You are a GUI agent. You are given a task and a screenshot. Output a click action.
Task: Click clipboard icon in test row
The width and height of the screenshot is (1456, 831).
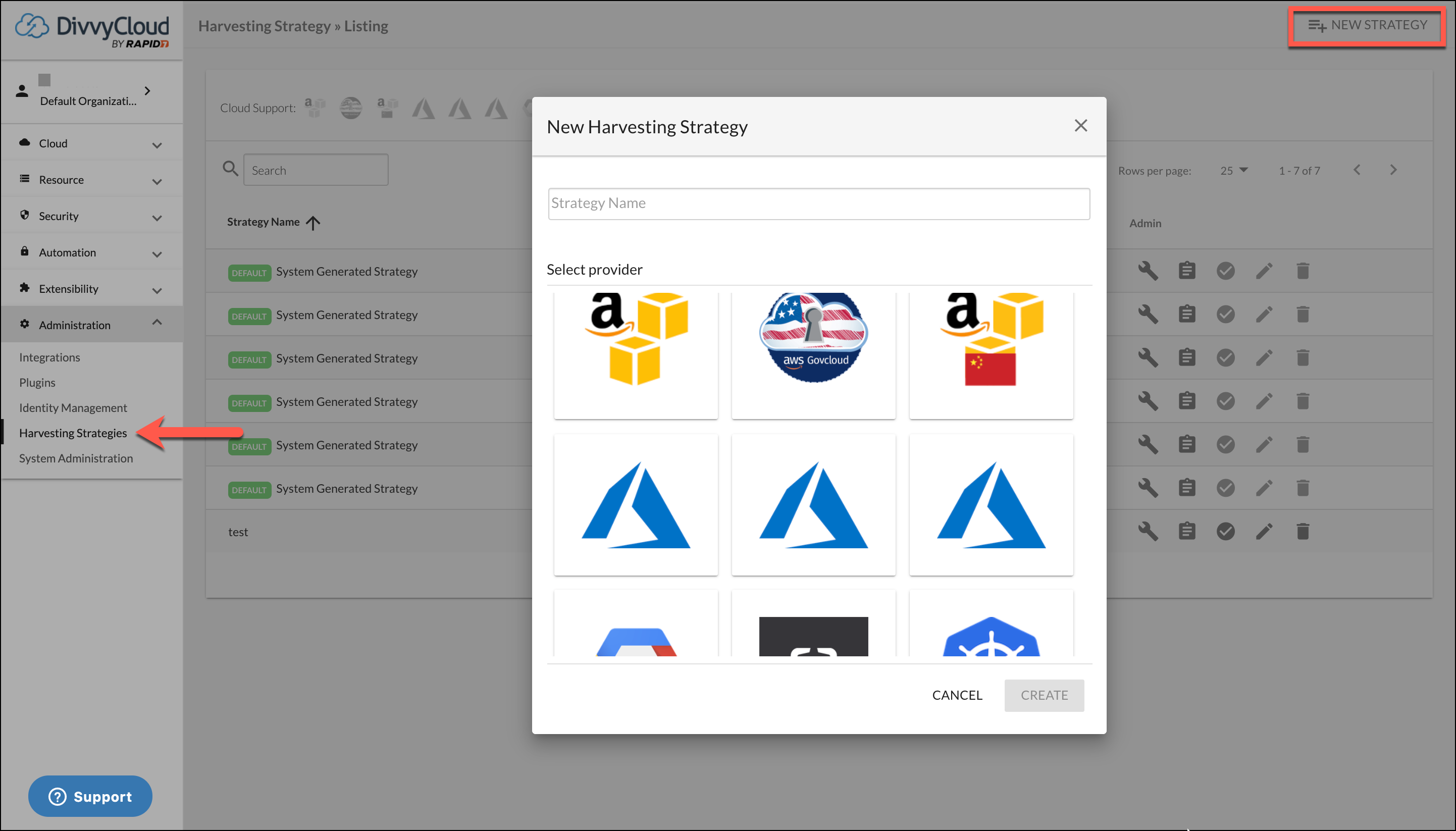1186,531
